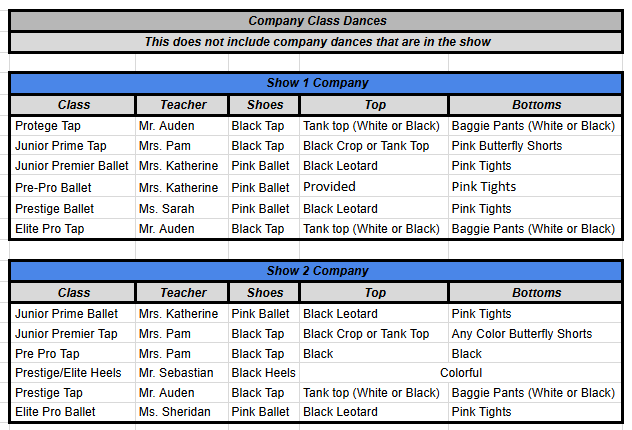Select the Junior Prime Ballet cell
The height and width of the screenshot is (430, 632).
[73, 314]
